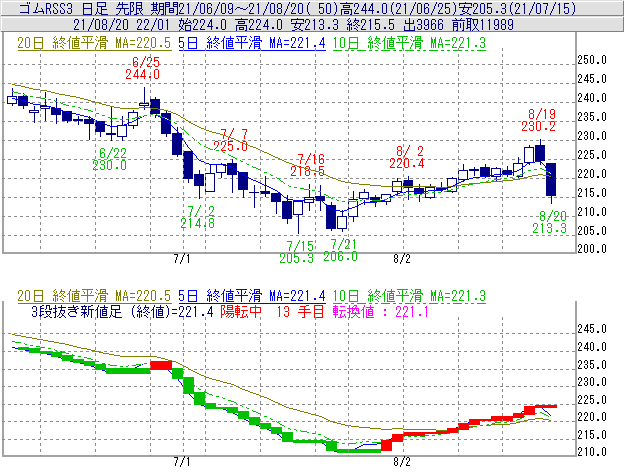624x475 pixels.
Task: Click the ゴムRSS3 日足 先限 title text
Action: point(82,8)
